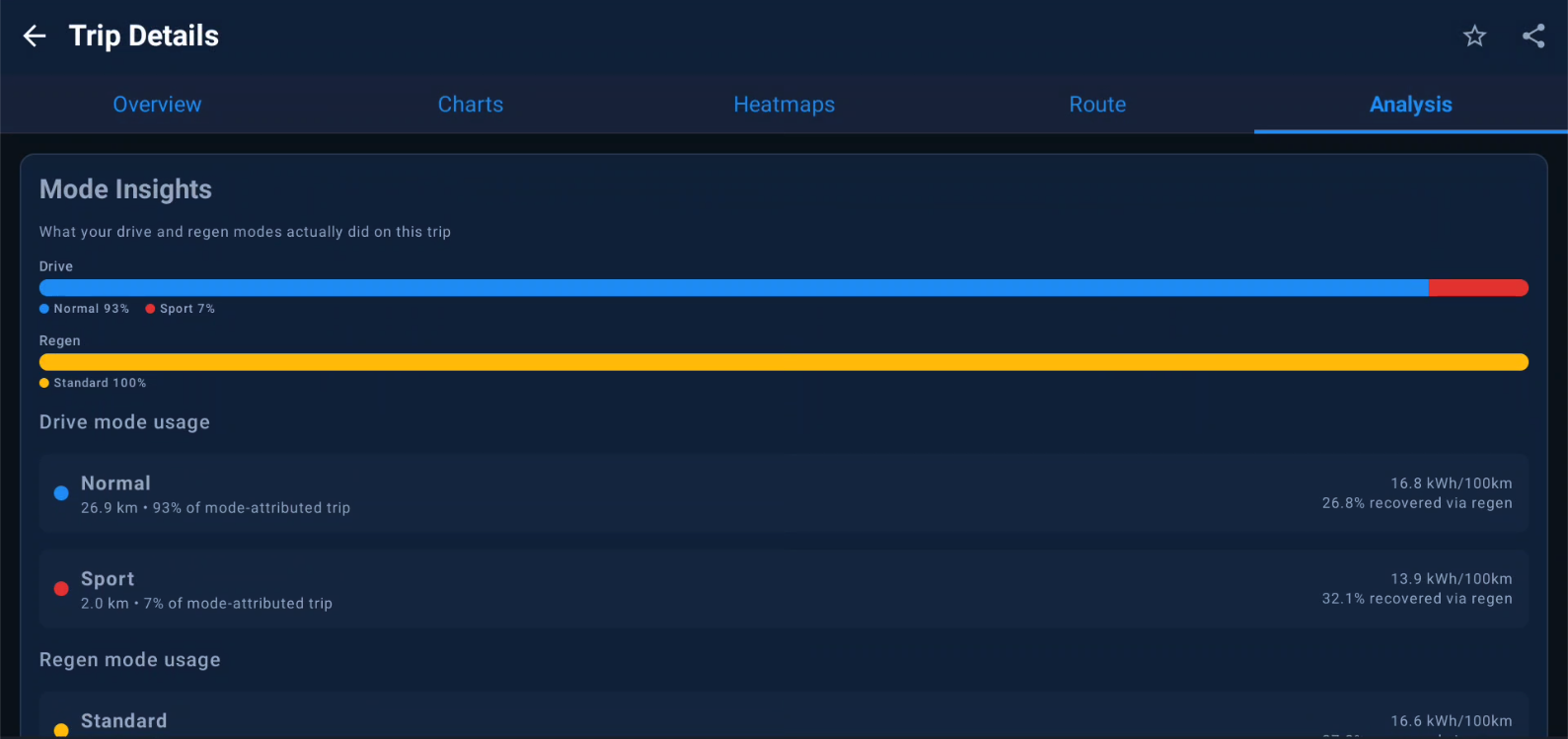Click the blue Normal mode dot
1568x739 pixels.
click(61, 493)
